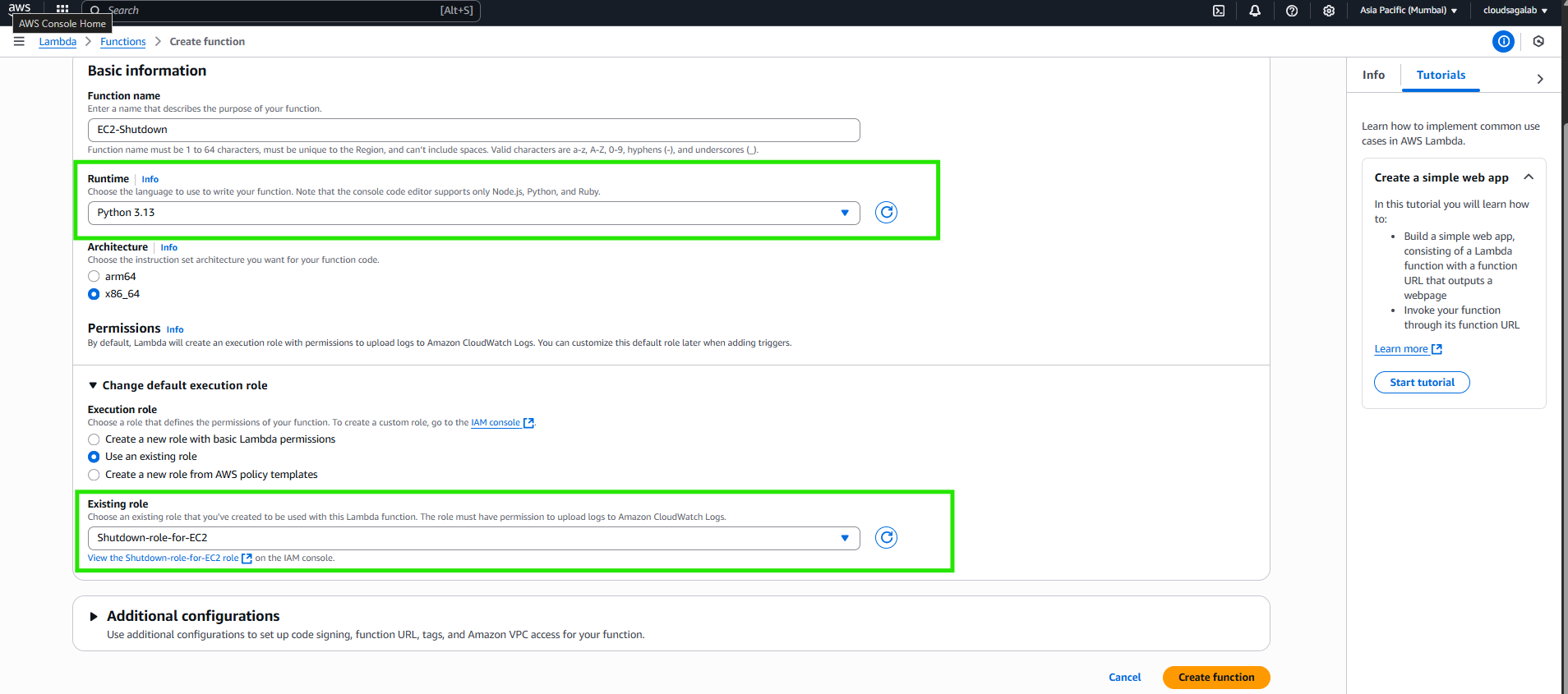1568x694 pixels.
Task: Choose Create a new role from AWS policy templates
Action: 94,475
